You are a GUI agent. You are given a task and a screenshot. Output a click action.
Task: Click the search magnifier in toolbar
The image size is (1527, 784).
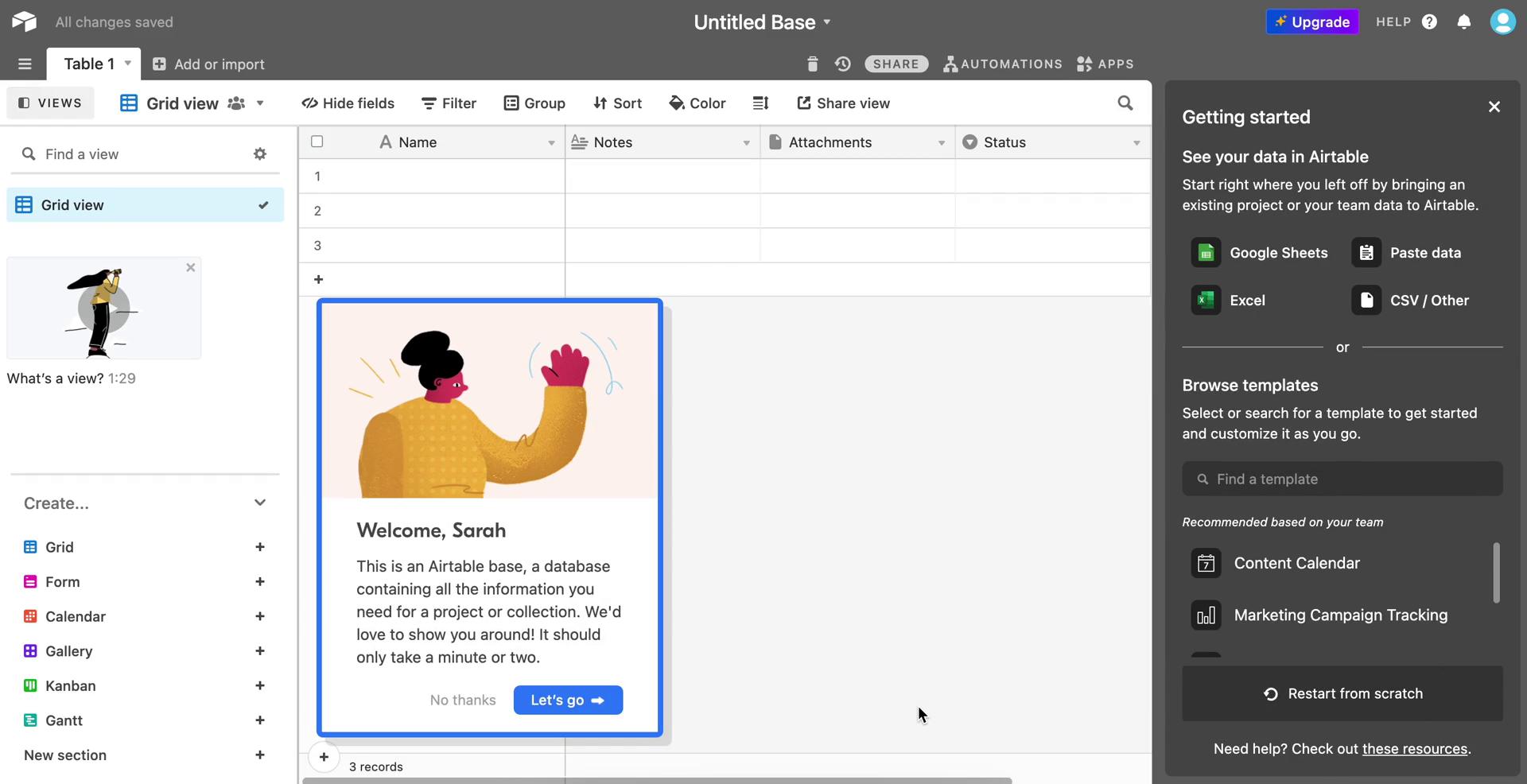(x=1125, y=103)
